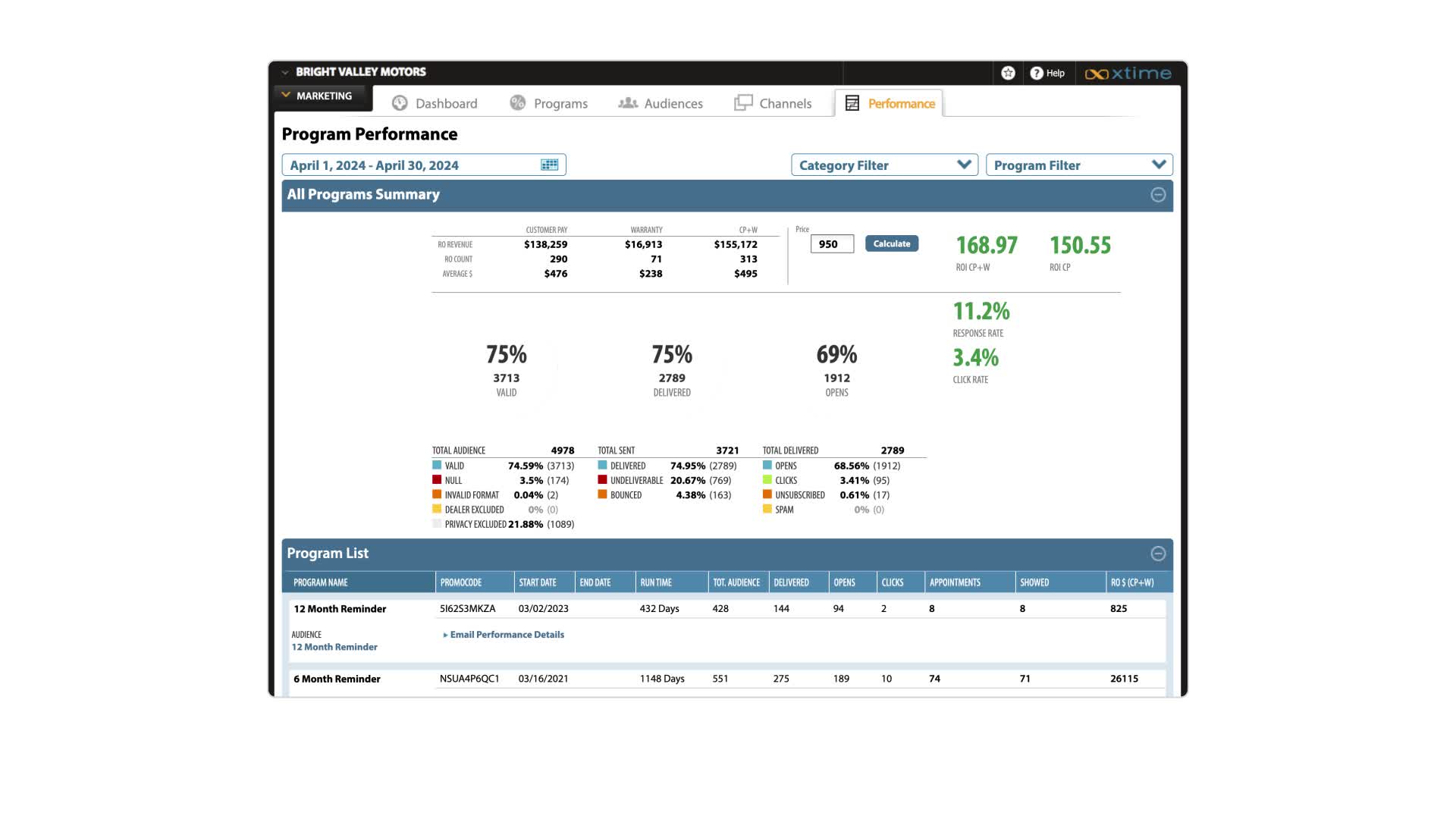Click the percent icon next to Programs
This screenshot has height=819, width=1456.
(519, 102)
